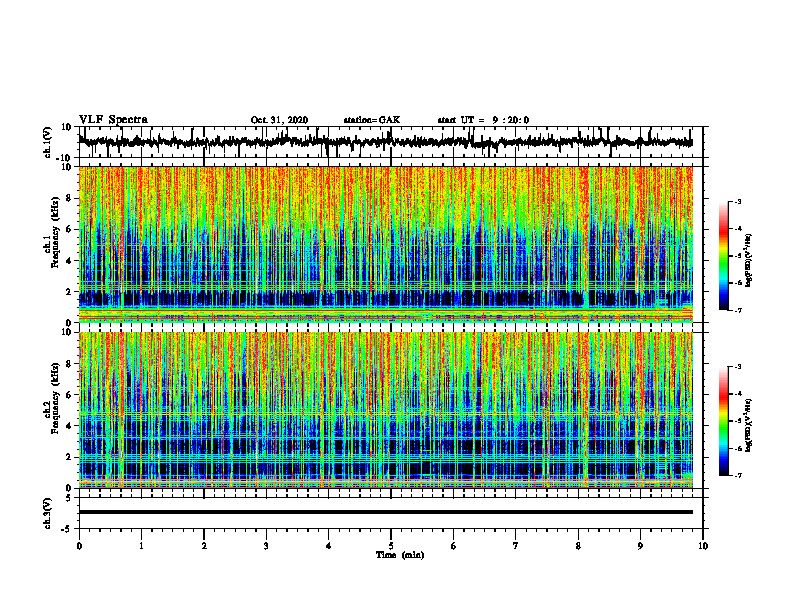Click the "-3" label on ch.1 color scale
This screenshot has height=612, width=792.
point(737,202)
